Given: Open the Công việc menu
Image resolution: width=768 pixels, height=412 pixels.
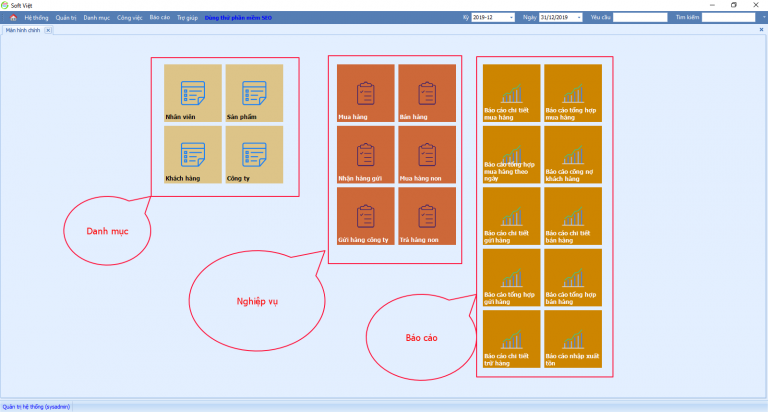Looking at the screenshot, I should pos(129,18).
